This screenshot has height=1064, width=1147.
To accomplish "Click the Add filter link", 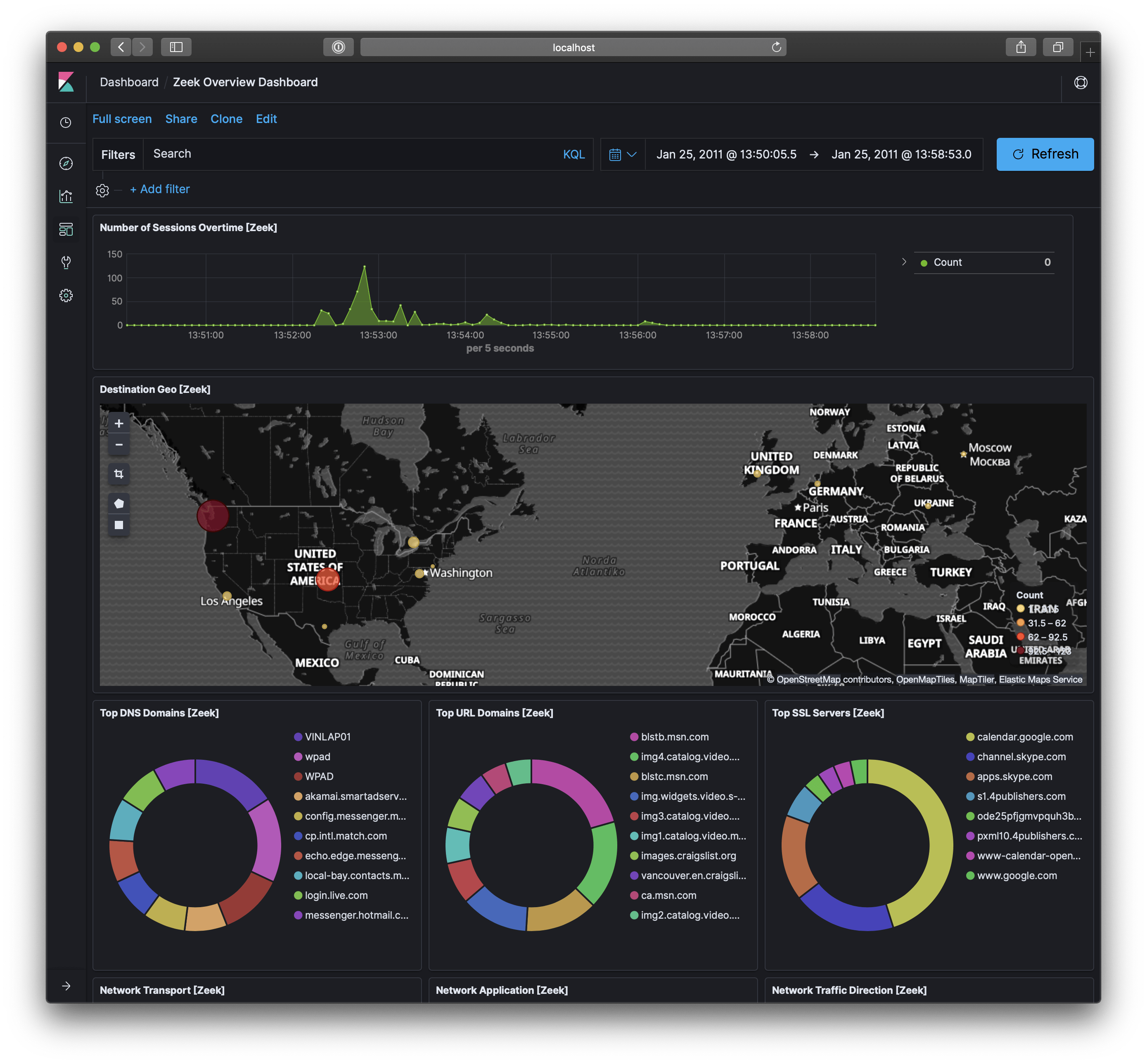I will (160, 189).
